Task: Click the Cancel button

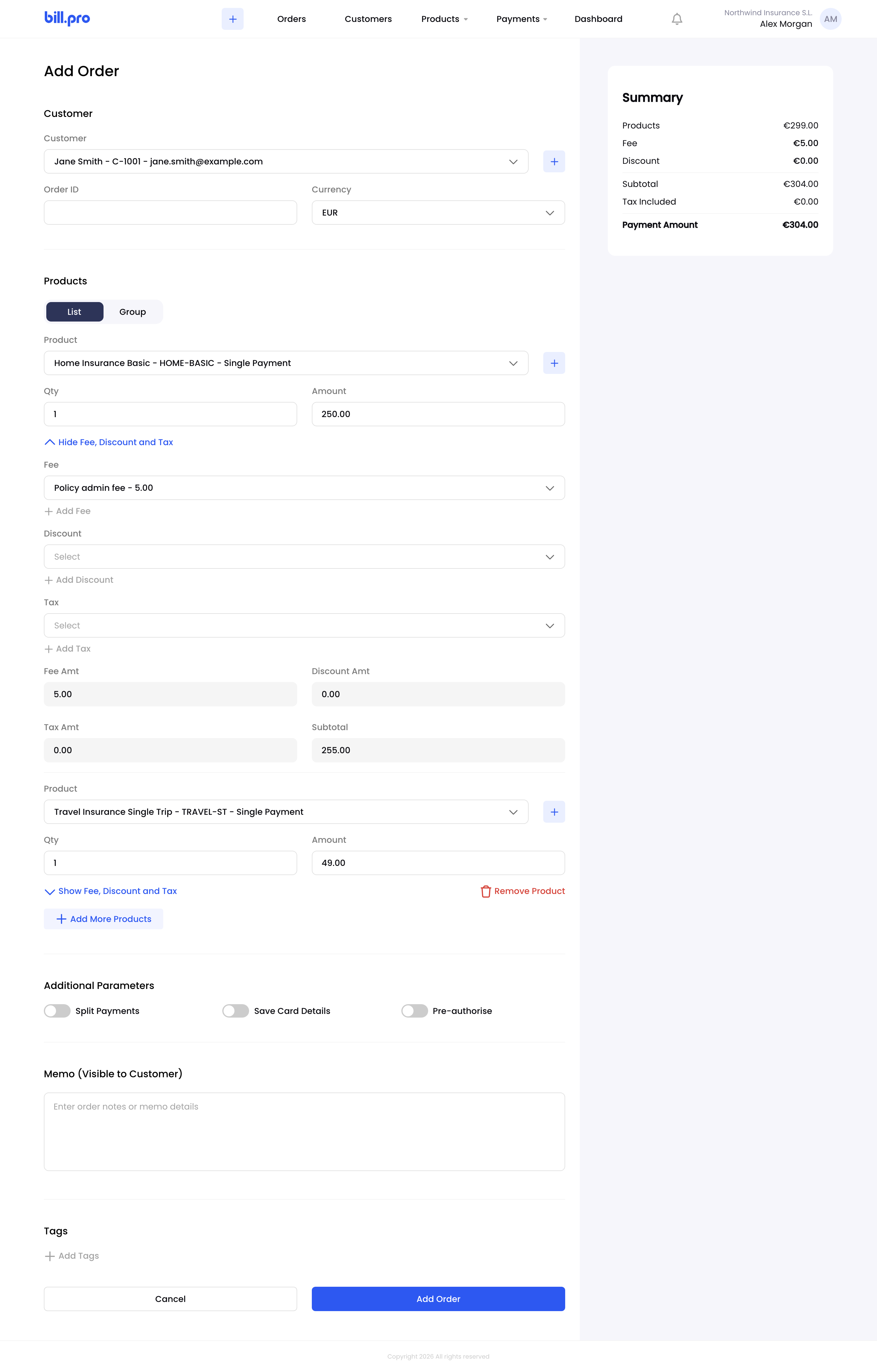Action: coord(171,1299)
